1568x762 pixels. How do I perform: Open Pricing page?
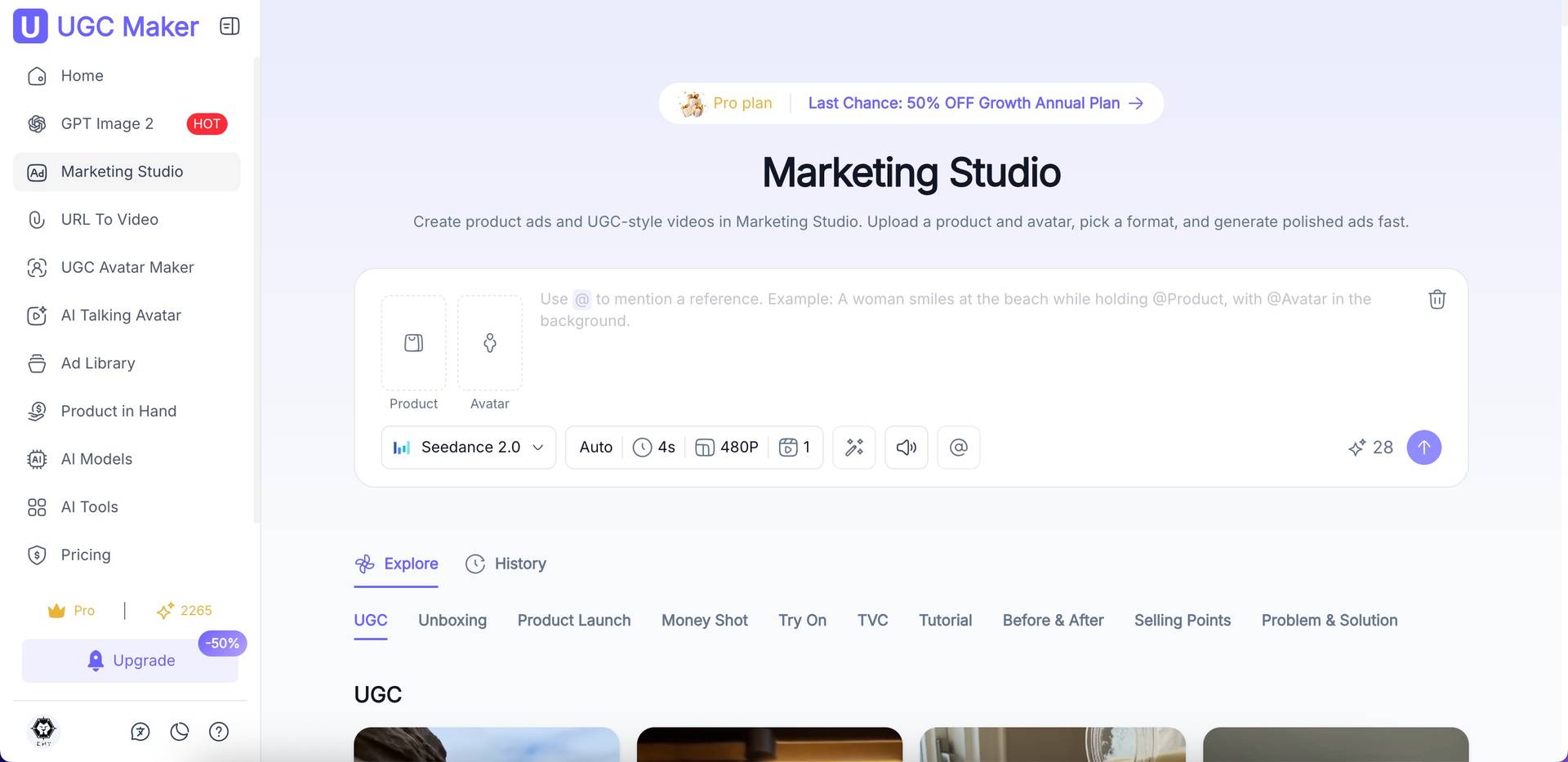[127, 555]
